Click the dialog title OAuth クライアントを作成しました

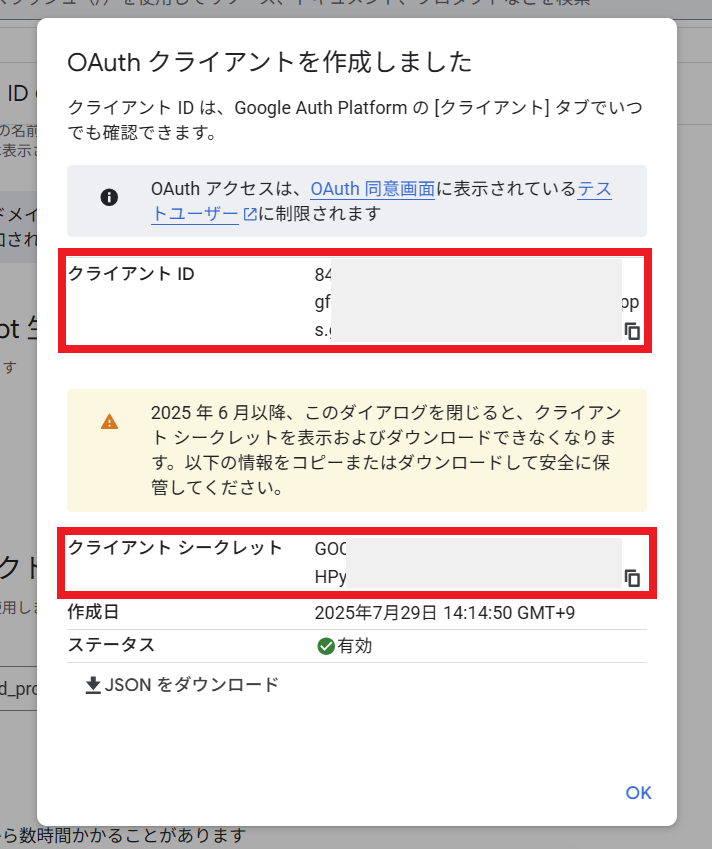[269, 62]
